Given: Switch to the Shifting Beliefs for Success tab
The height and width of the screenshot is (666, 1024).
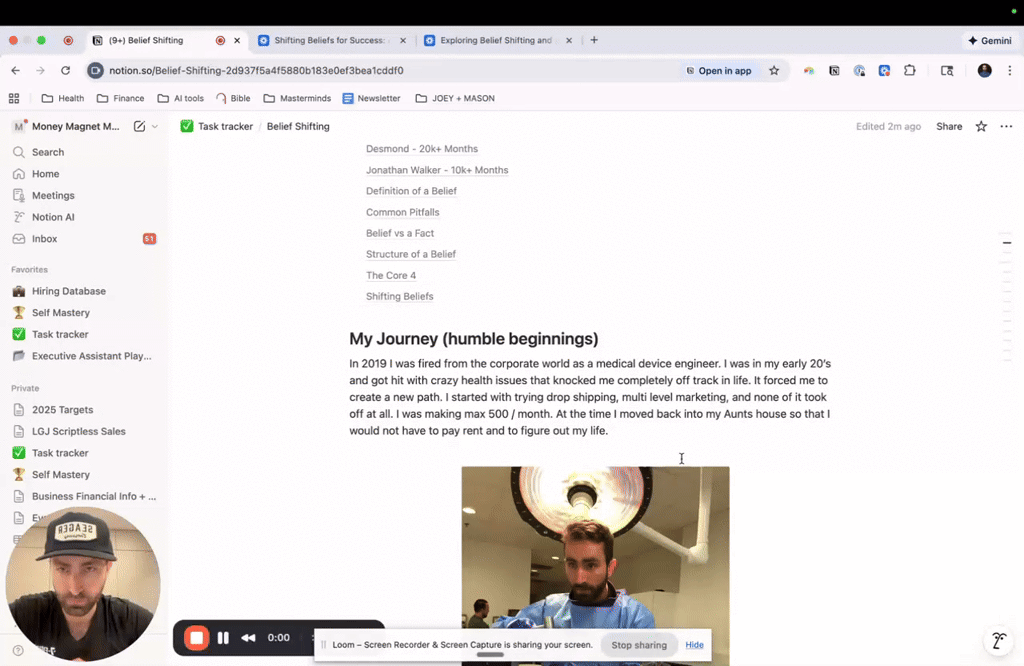Looking at the screenshot, I should (x=330, y=40).
